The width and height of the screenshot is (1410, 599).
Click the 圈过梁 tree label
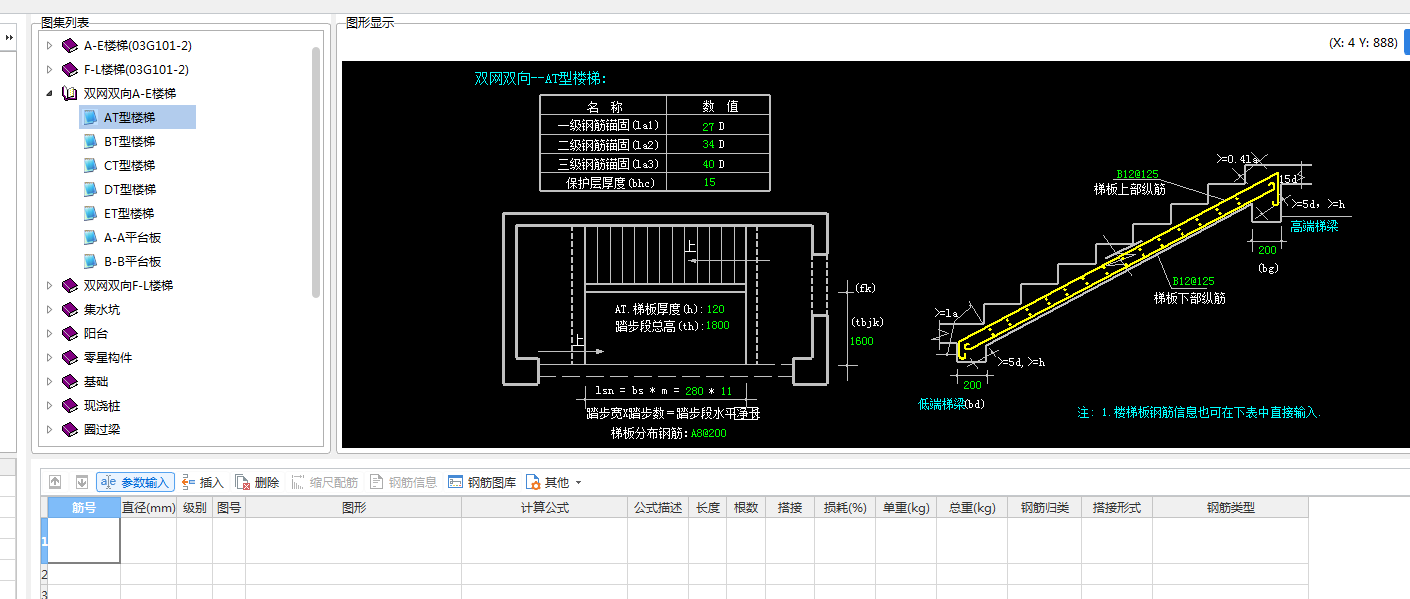[102, 430]
